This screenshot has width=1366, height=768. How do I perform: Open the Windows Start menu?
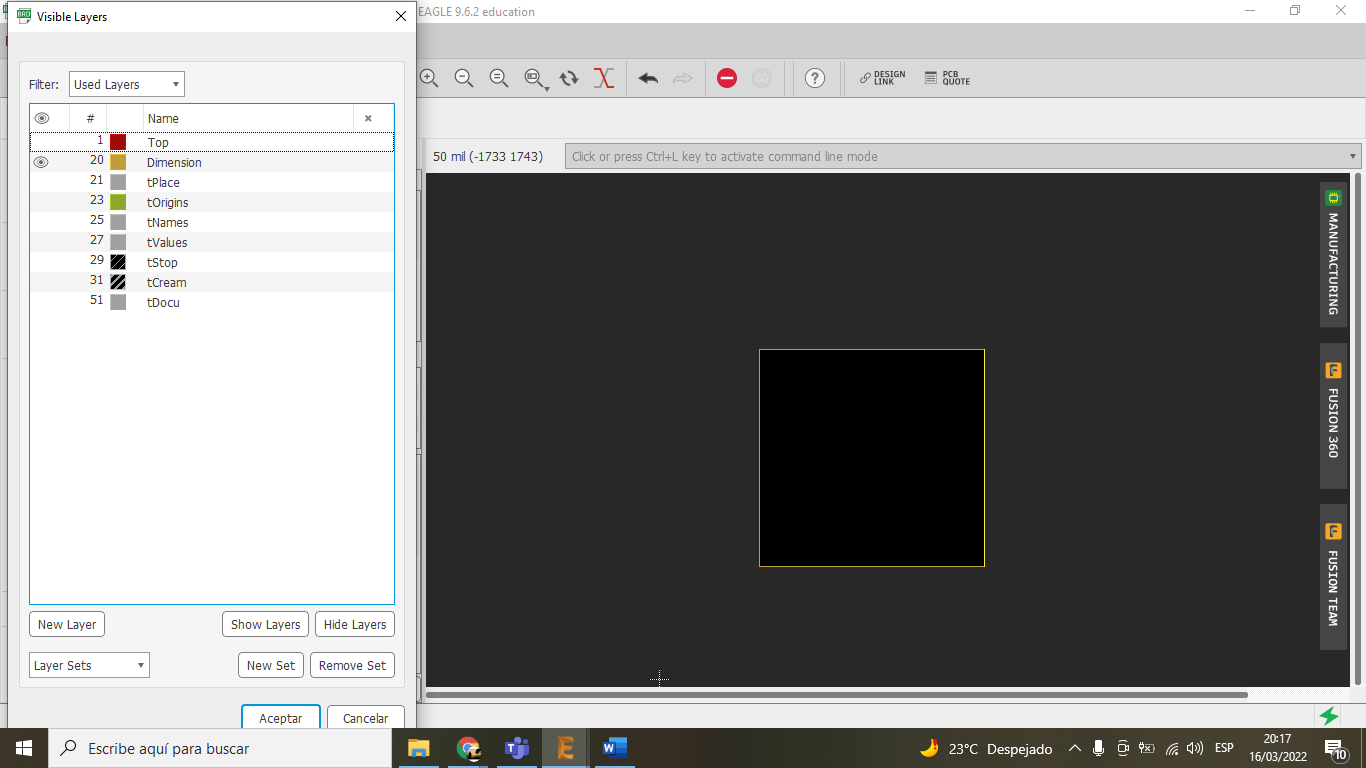pos(23,748)
